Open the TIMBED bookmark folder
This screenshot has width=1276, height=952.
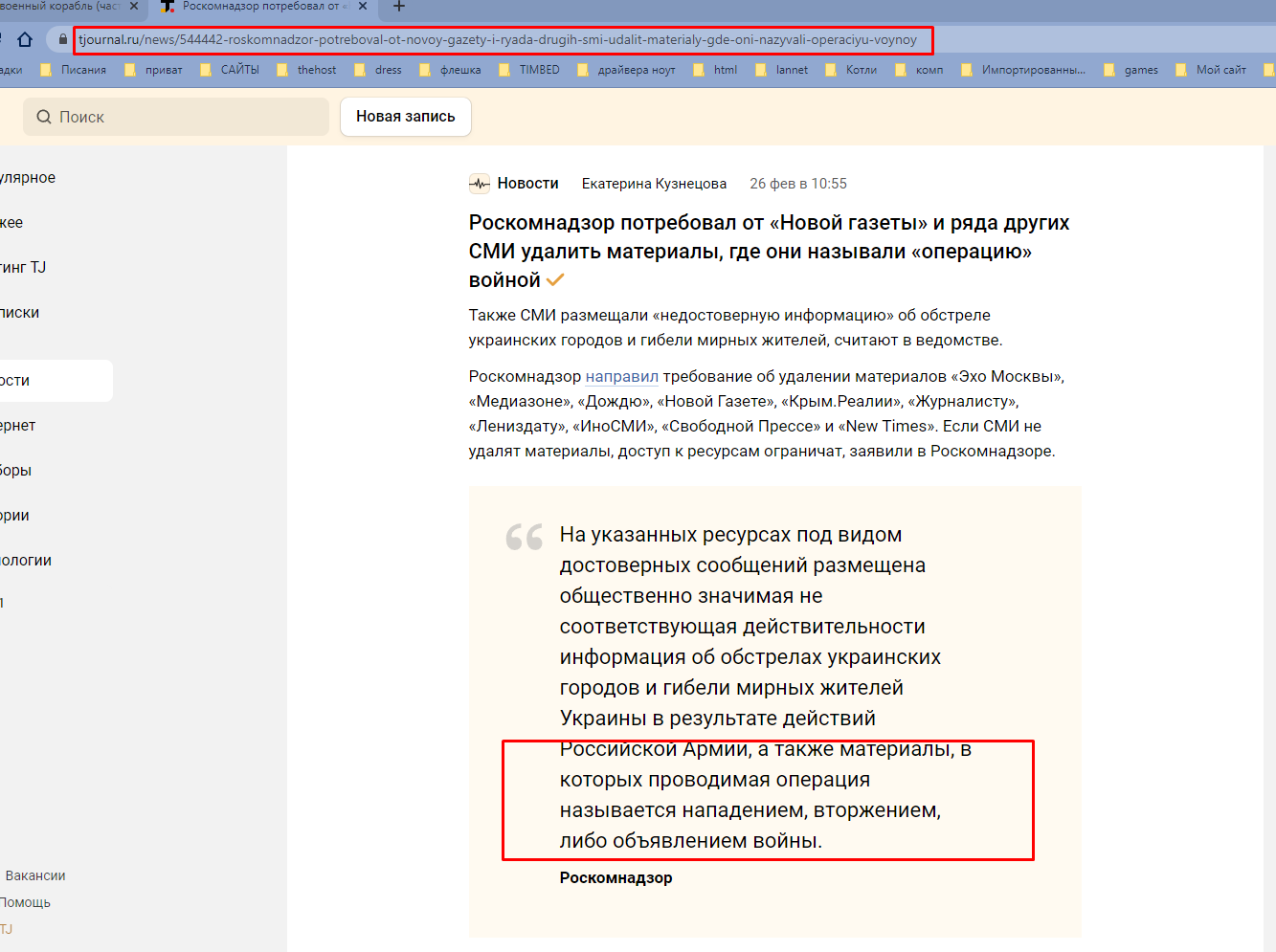coord(529,70)
